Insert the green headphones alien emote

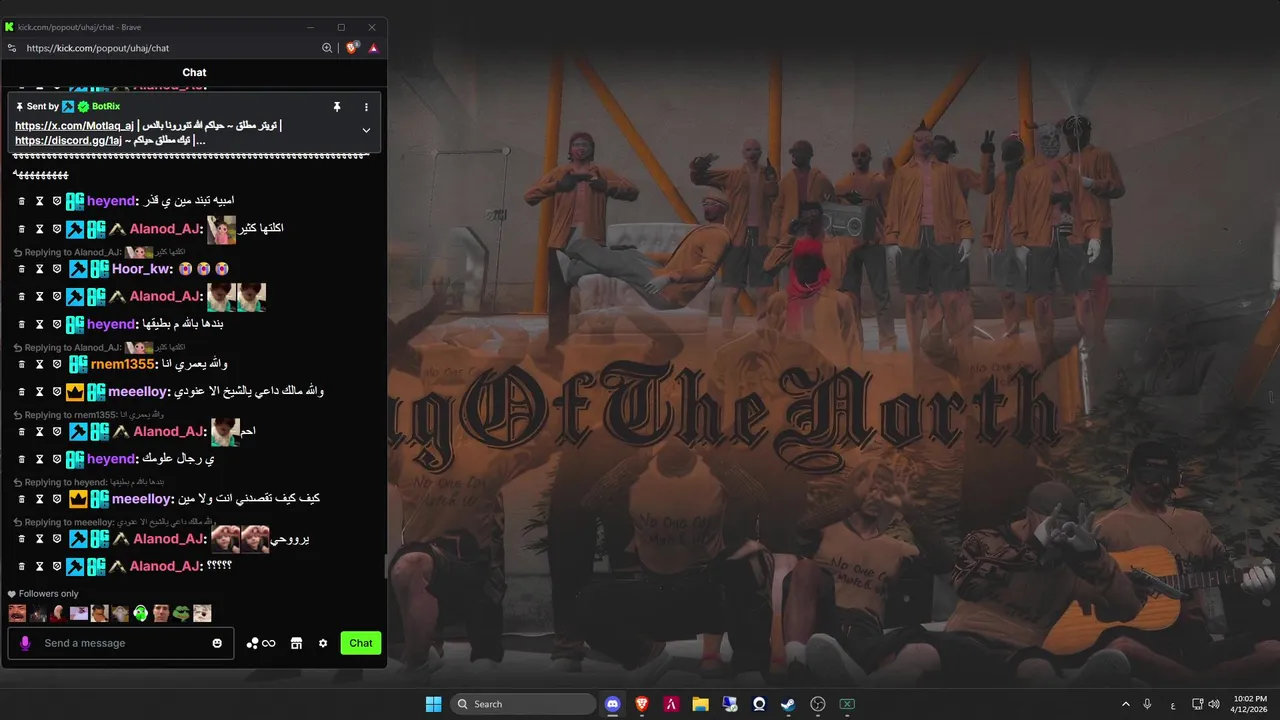140,613
